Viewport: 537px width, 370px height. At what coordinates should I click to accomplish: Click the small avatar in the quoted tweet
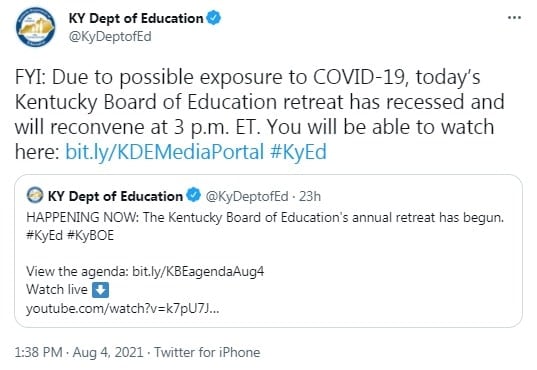35,195
